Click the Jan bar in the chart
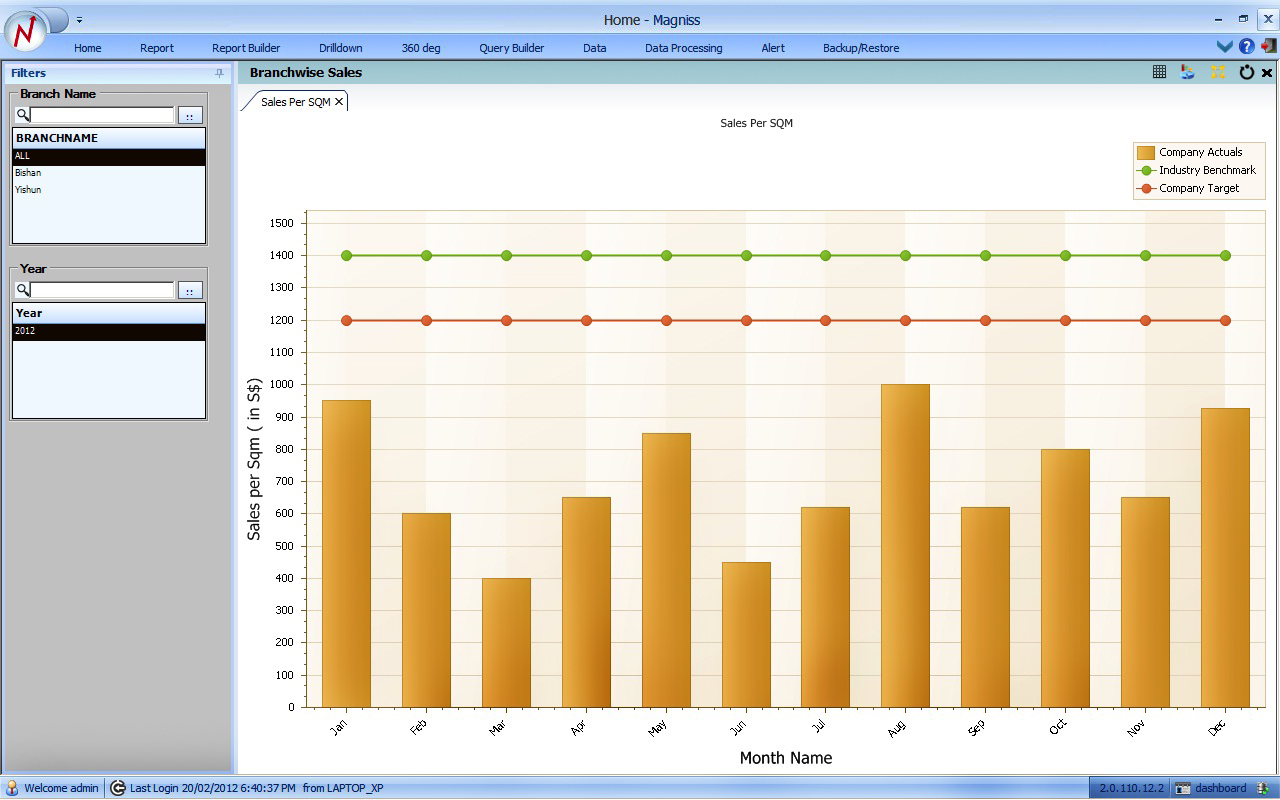The width and height of the screenshot is (1280, 800). click(x=346, y=554)
